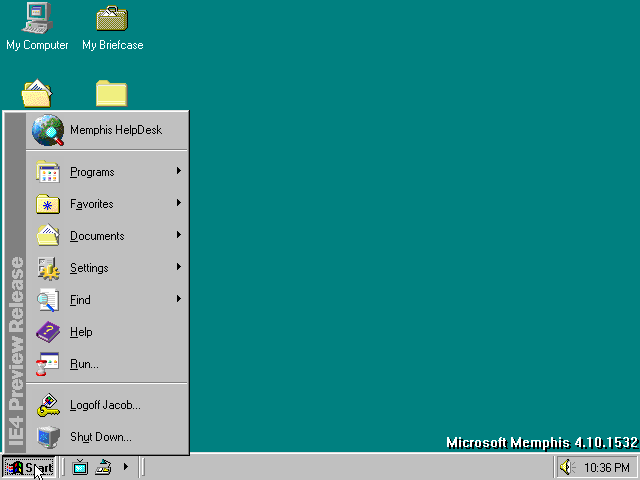Choose Find in the Start menu
The image size is (640, 480).
pos(107,300)
